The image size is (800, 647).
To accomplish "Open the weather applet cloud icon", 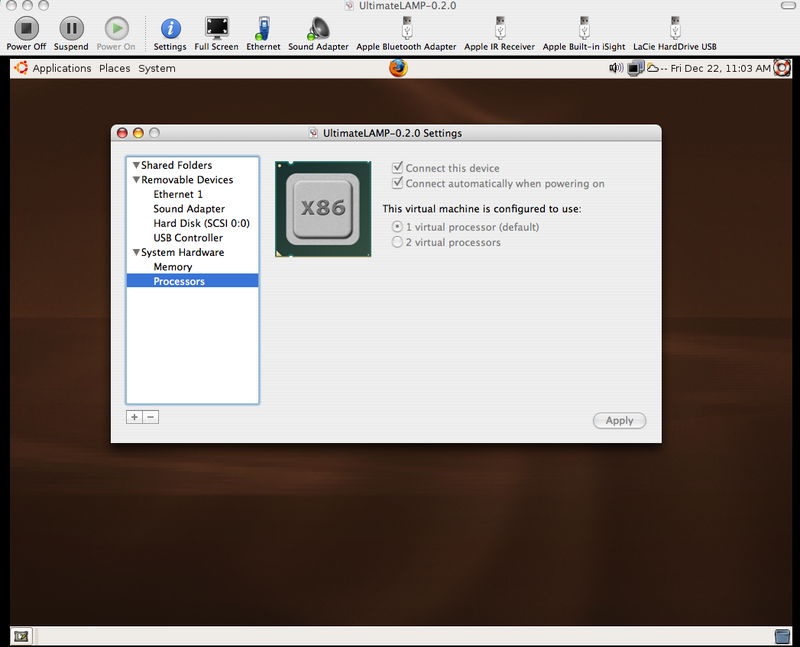I will click(x=653, y=68).
